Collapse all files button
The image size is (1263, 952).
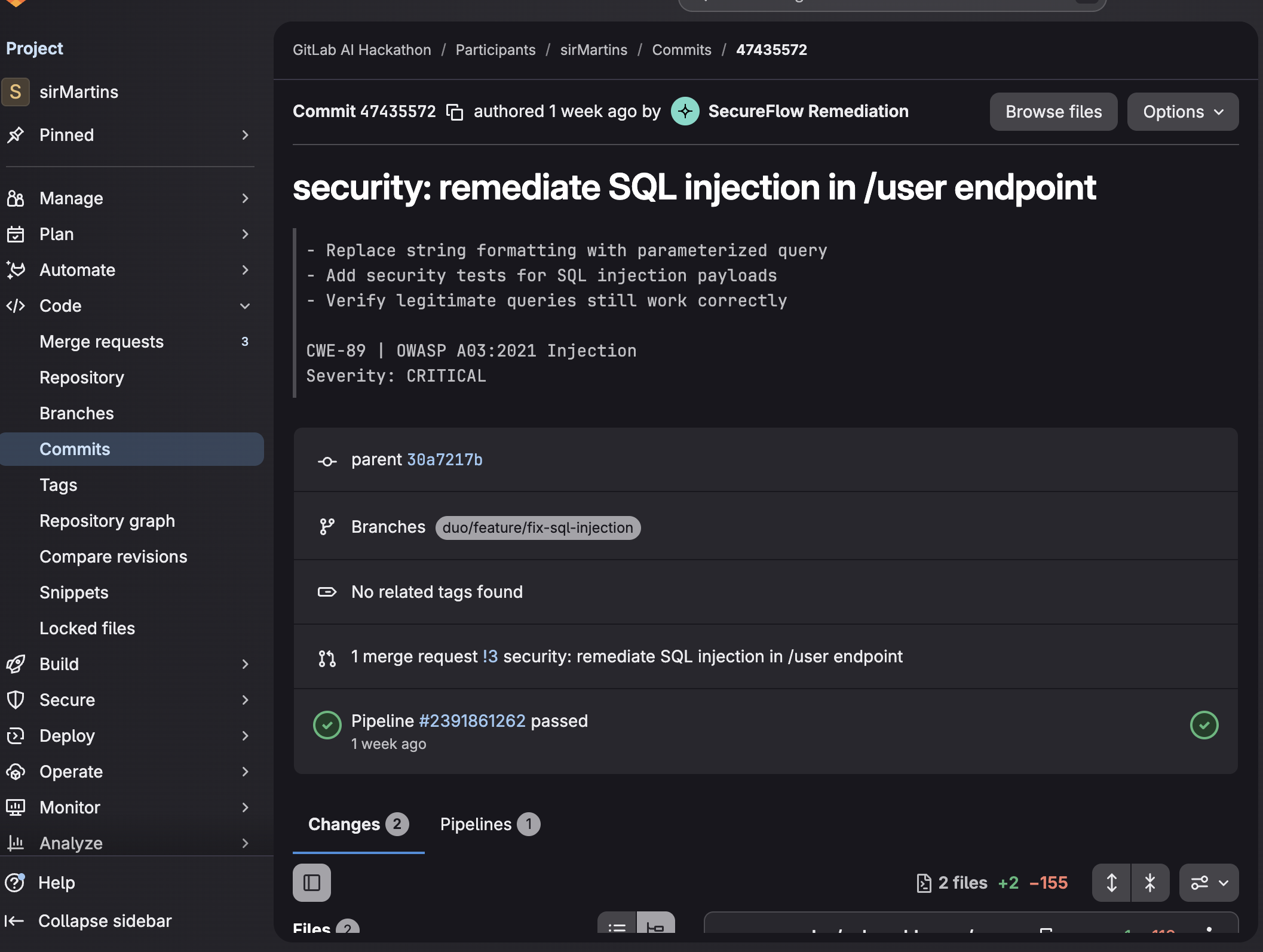tap(1150, 883)
